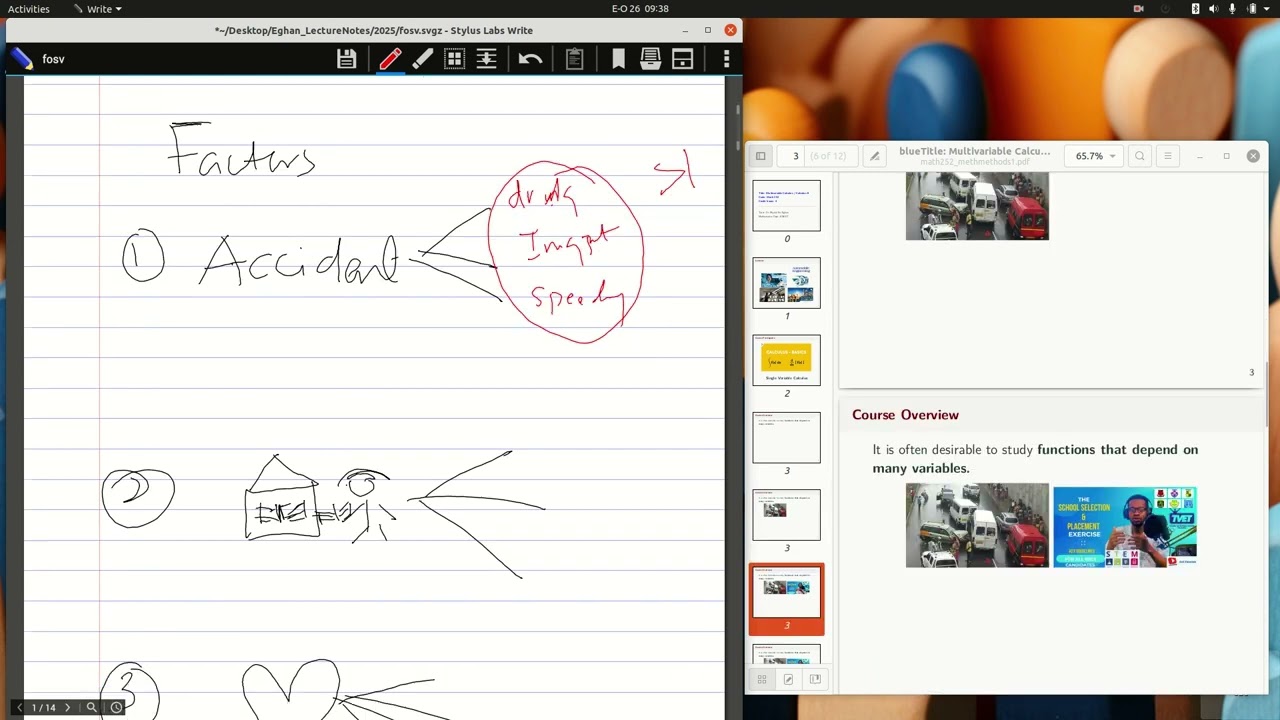This screenshot has height=720, width=1280.
Task: Click the blue pen app icon beside fosv
Action: tap(21, 59)
